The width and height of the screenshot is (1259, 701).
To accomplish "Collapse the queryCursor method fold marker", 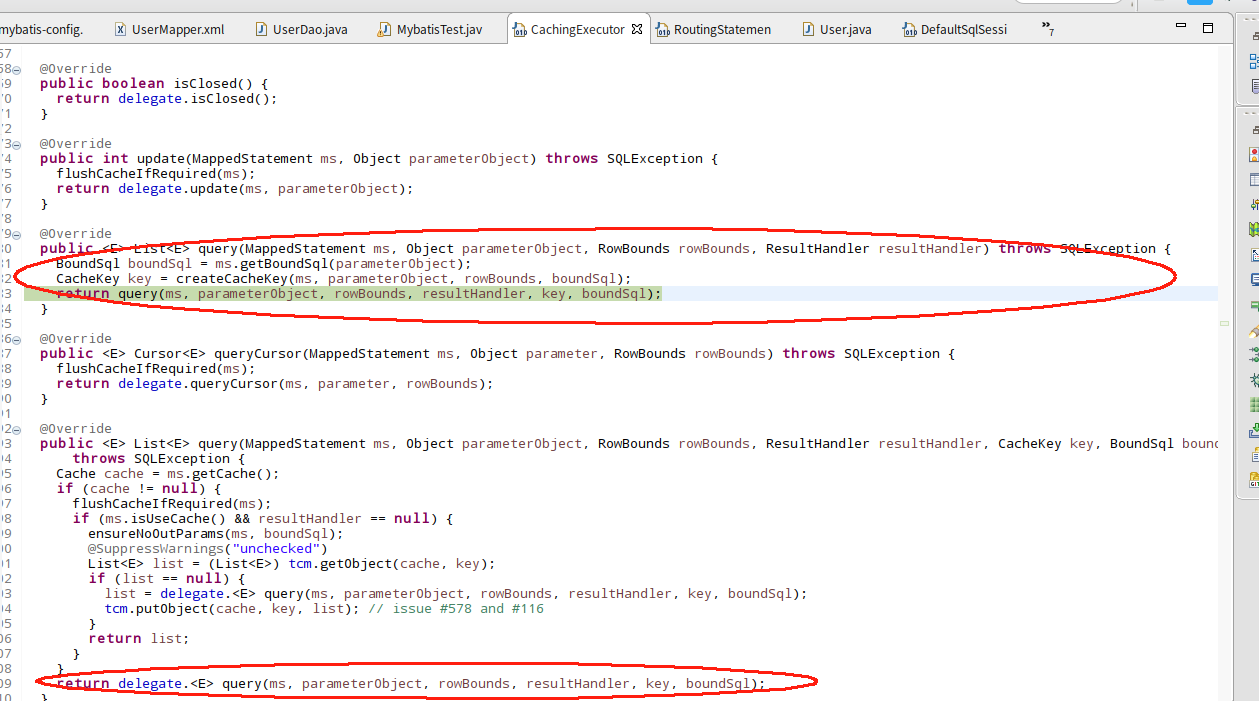I will point(17,339).
